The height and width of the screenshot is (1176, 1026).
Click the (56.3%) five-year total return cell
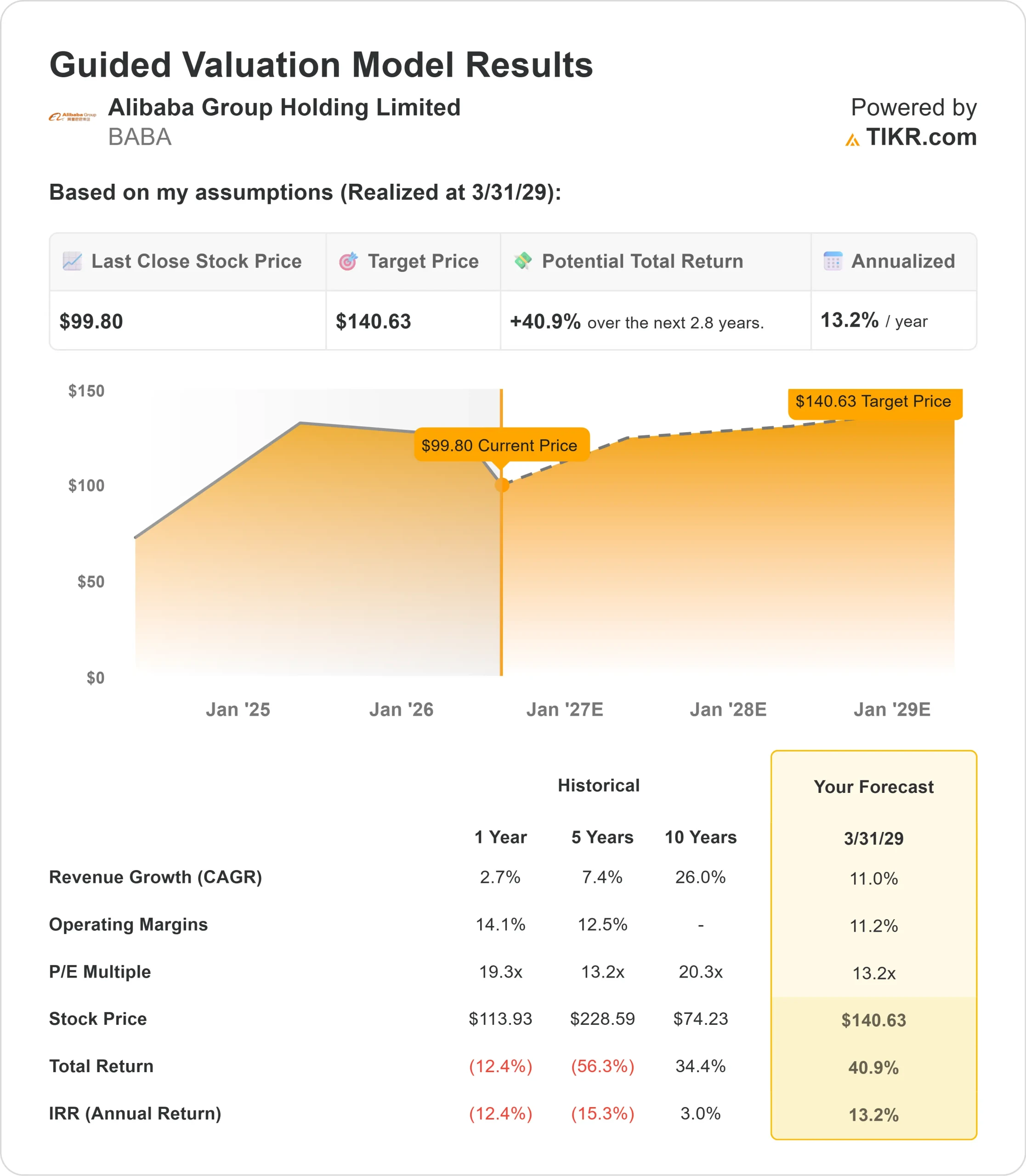[602, 1066]
